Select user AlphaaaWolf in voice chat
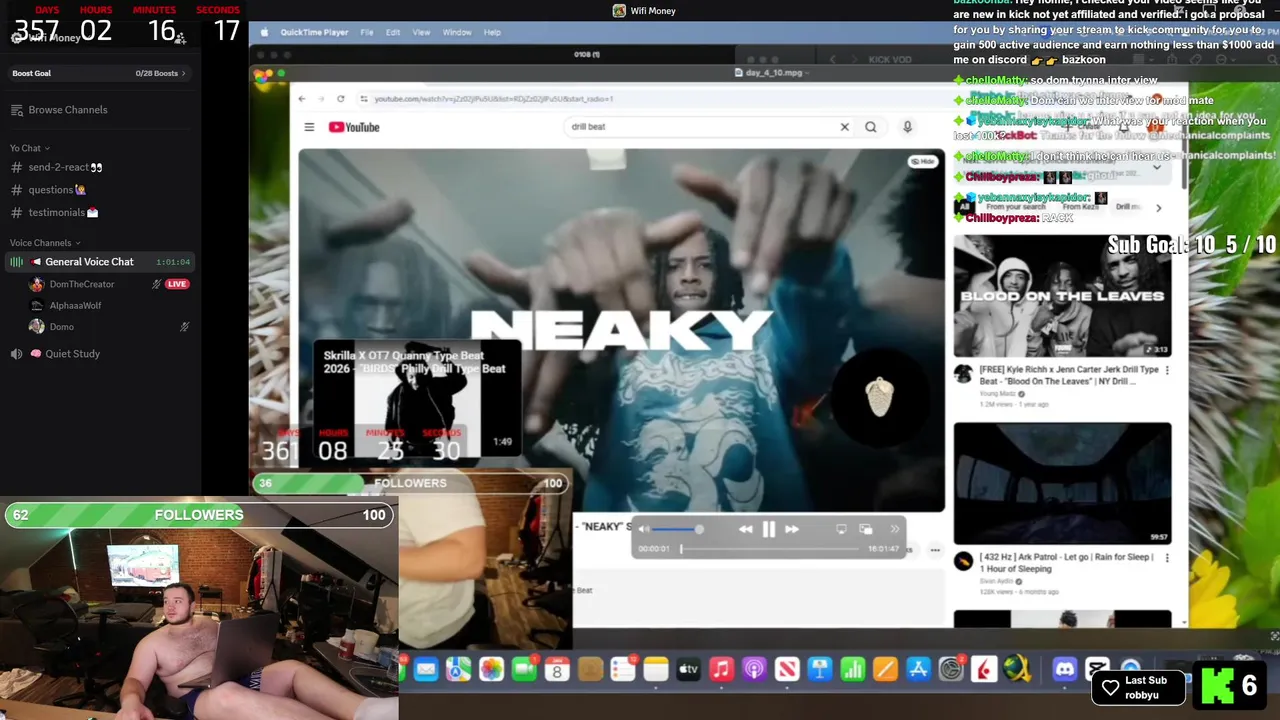The width and height of the screenshot is (1280, 720). click(x=75, y=306)
